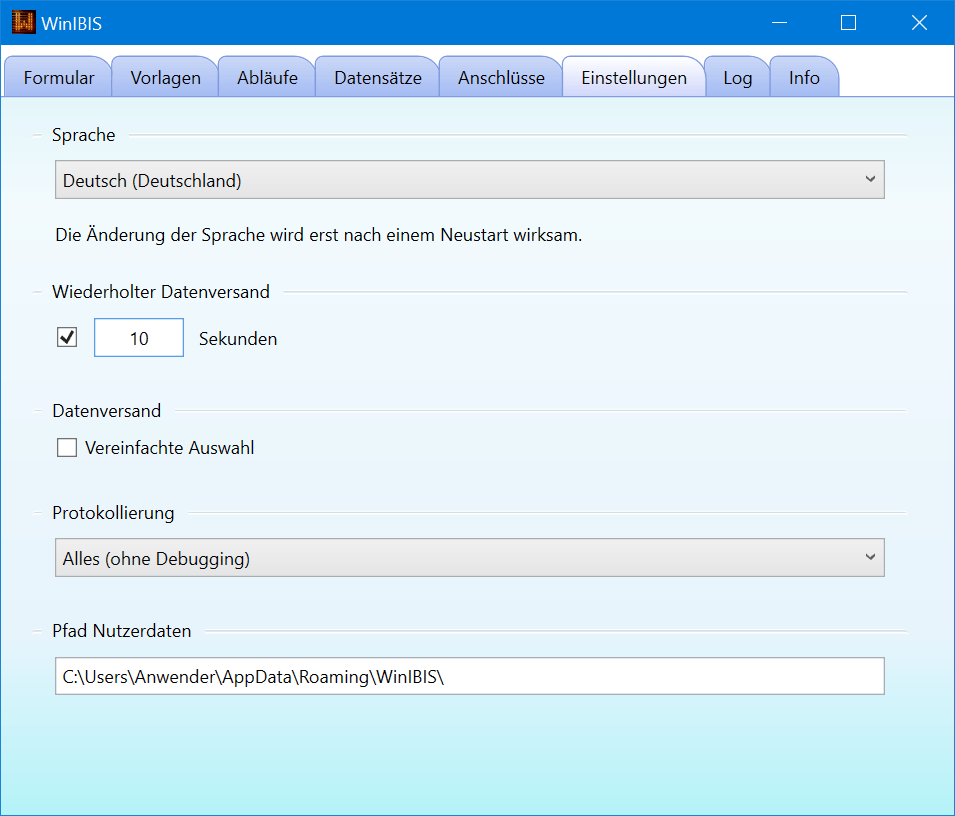This screenshot has width=955, height=816.
Task: Minimize the WinIBIS window
Action: (779, 23)
